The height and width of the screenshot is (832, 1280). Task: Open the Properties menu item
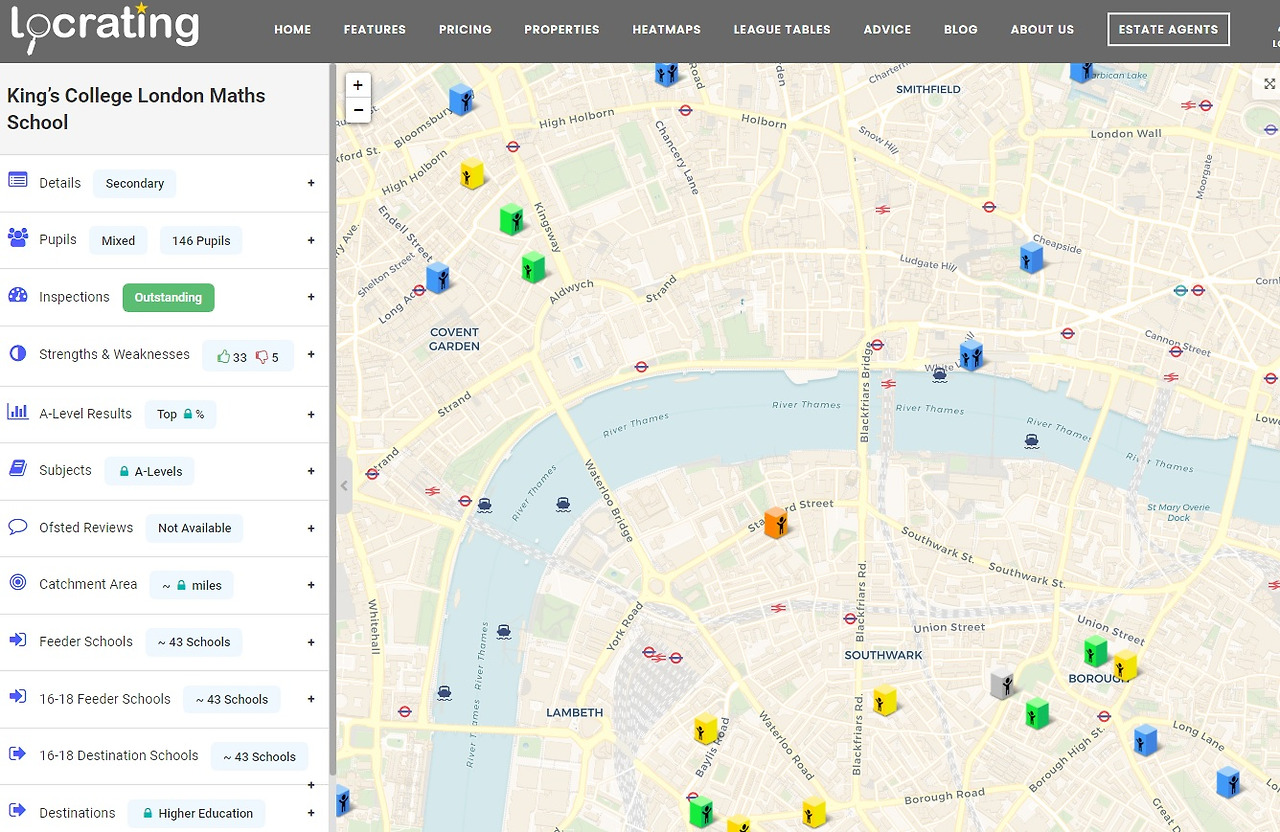(562, 29)
